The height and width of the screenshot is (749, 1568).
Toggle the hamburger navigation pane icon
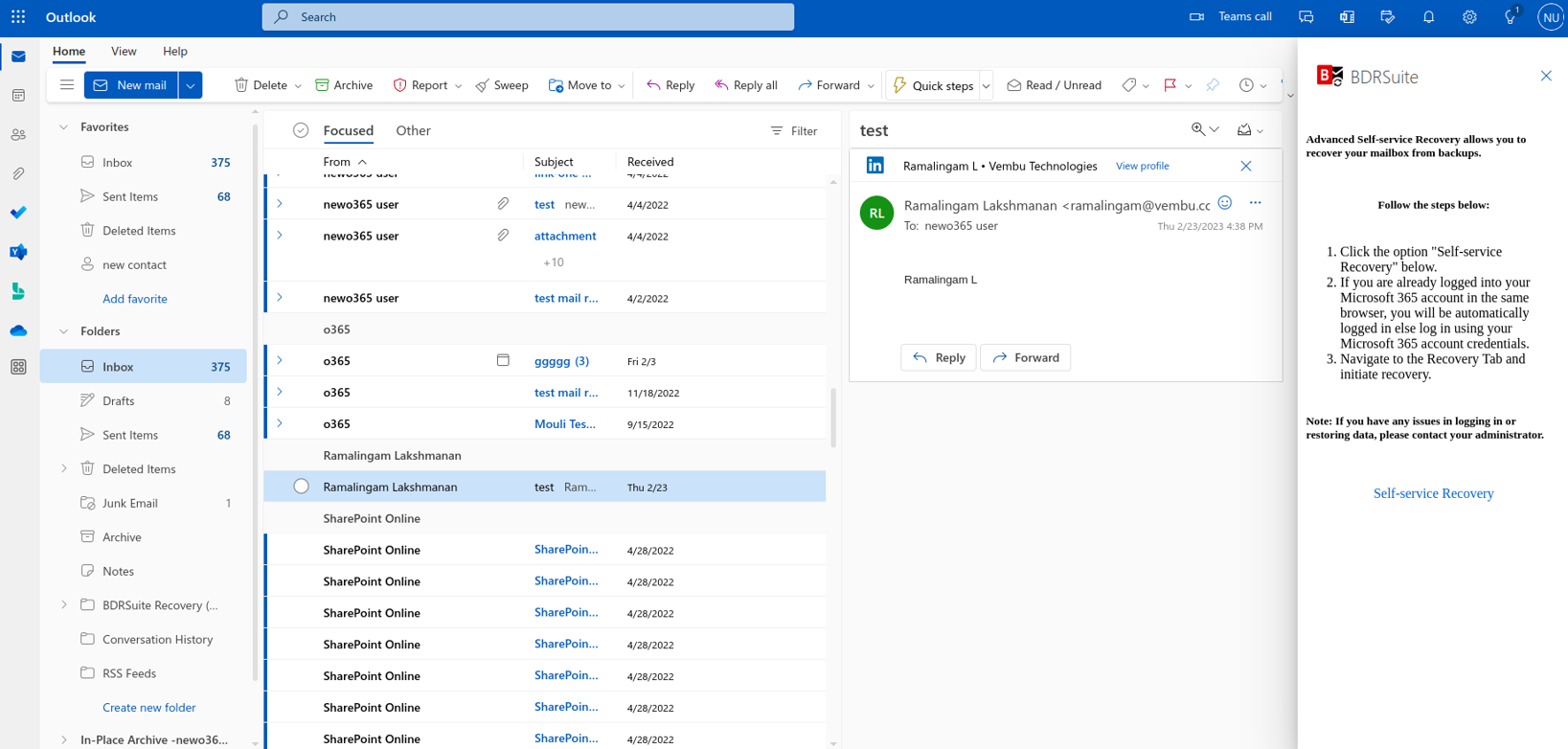(x=66, y=85)
